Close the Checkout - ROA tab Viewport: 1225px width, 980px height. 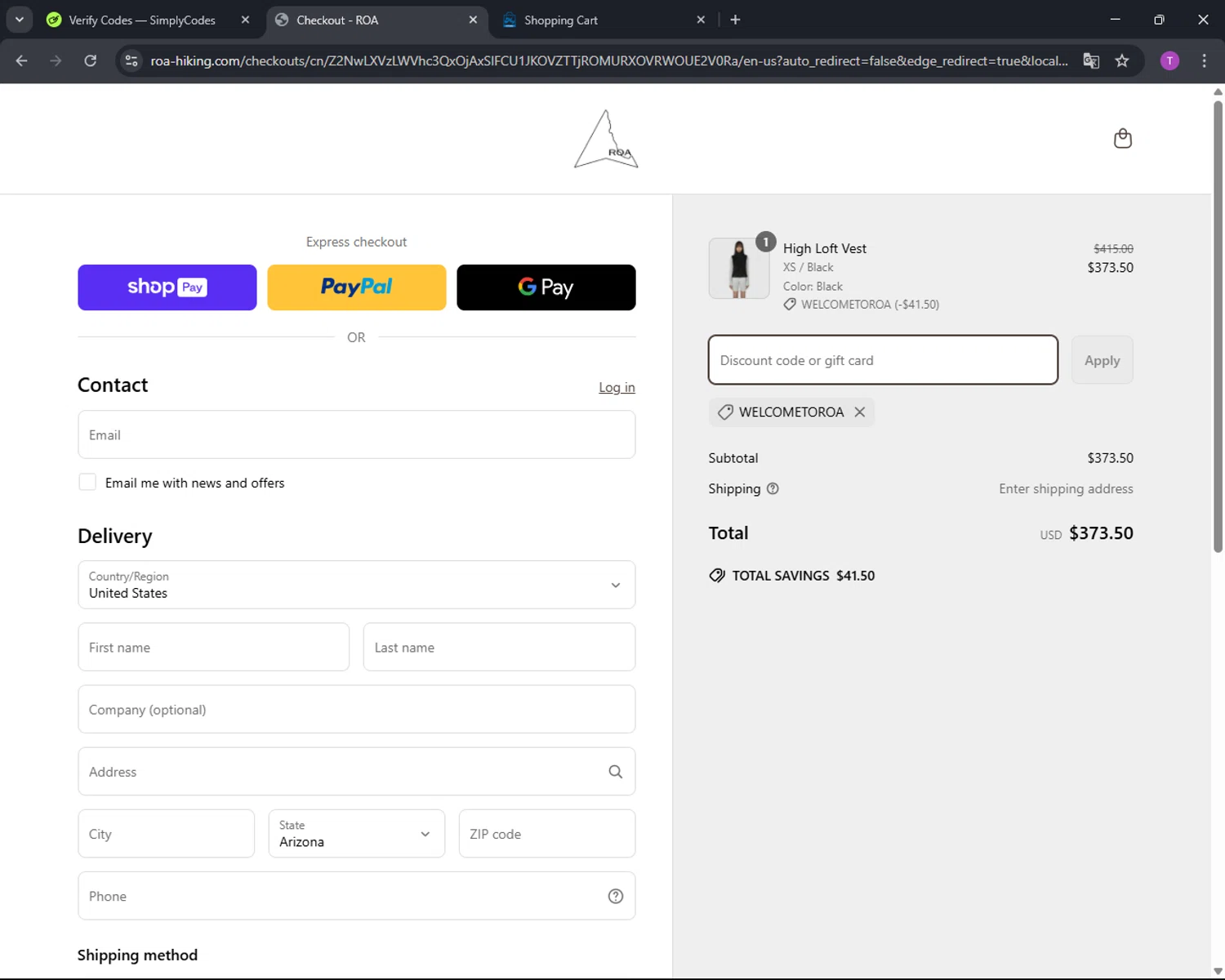coord(473,20)
